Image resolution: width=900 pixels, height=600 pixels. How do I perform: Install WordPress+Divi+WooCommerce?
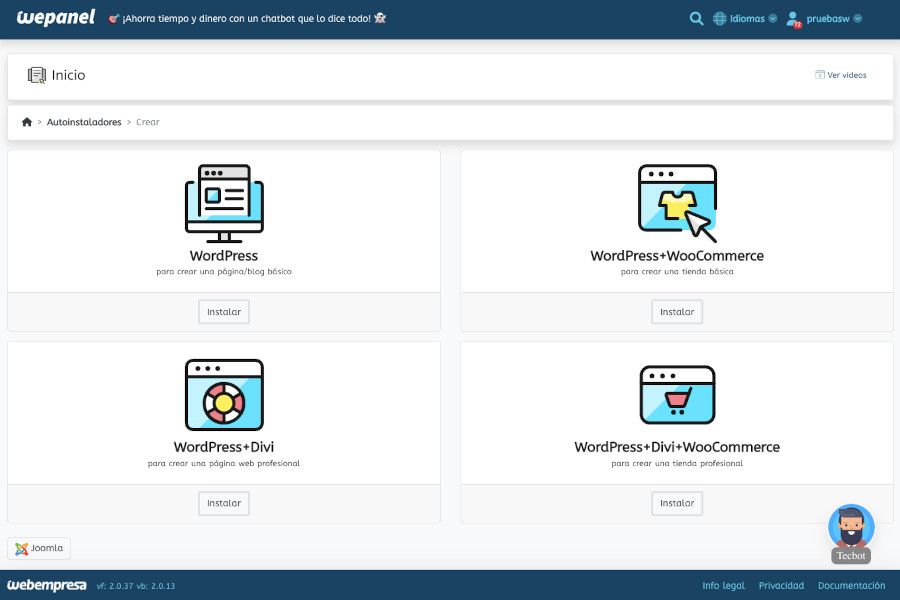677,503
